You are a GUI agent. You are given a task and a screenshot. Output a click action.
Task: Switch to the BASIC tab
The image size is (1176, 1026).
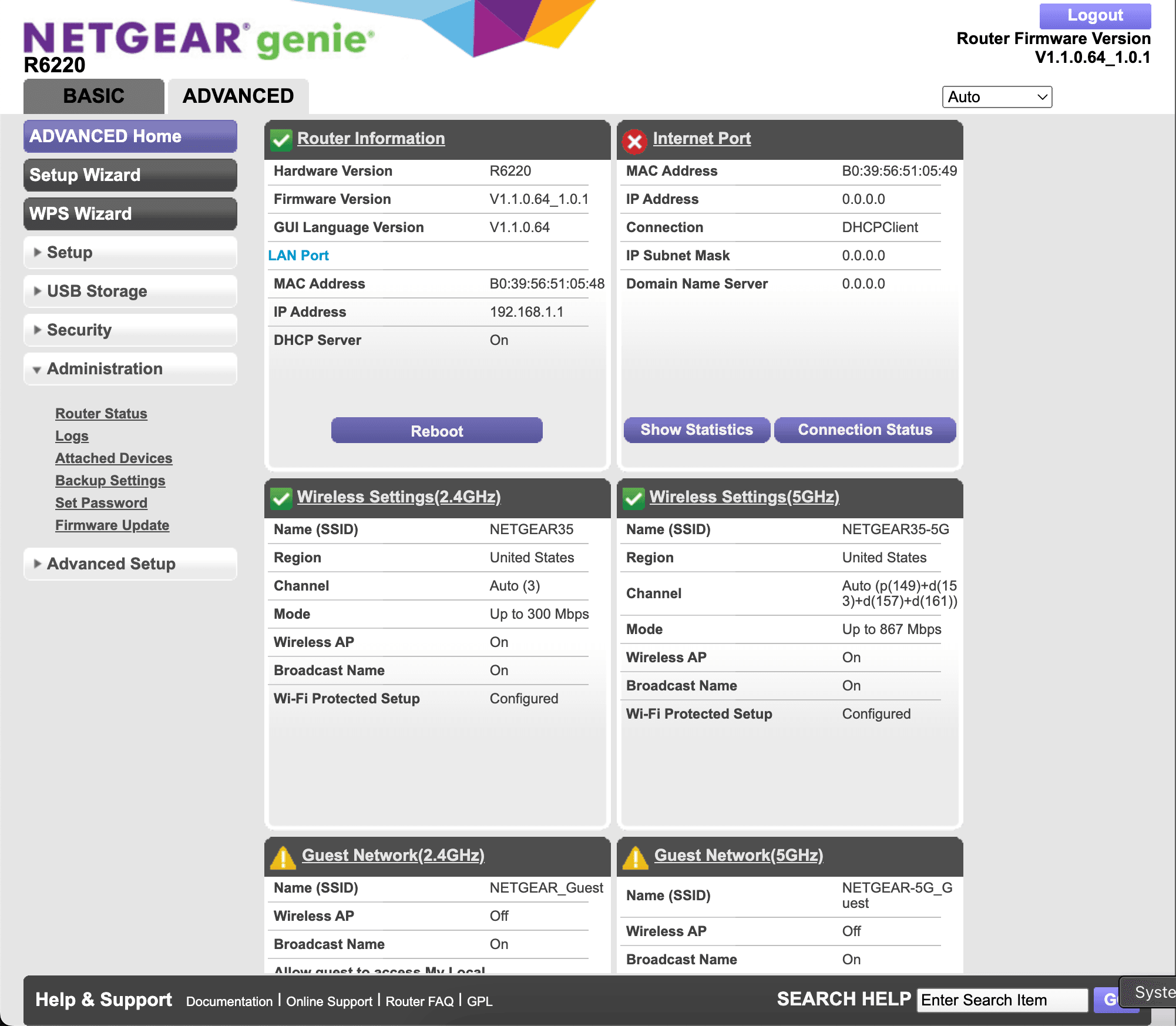94,96
